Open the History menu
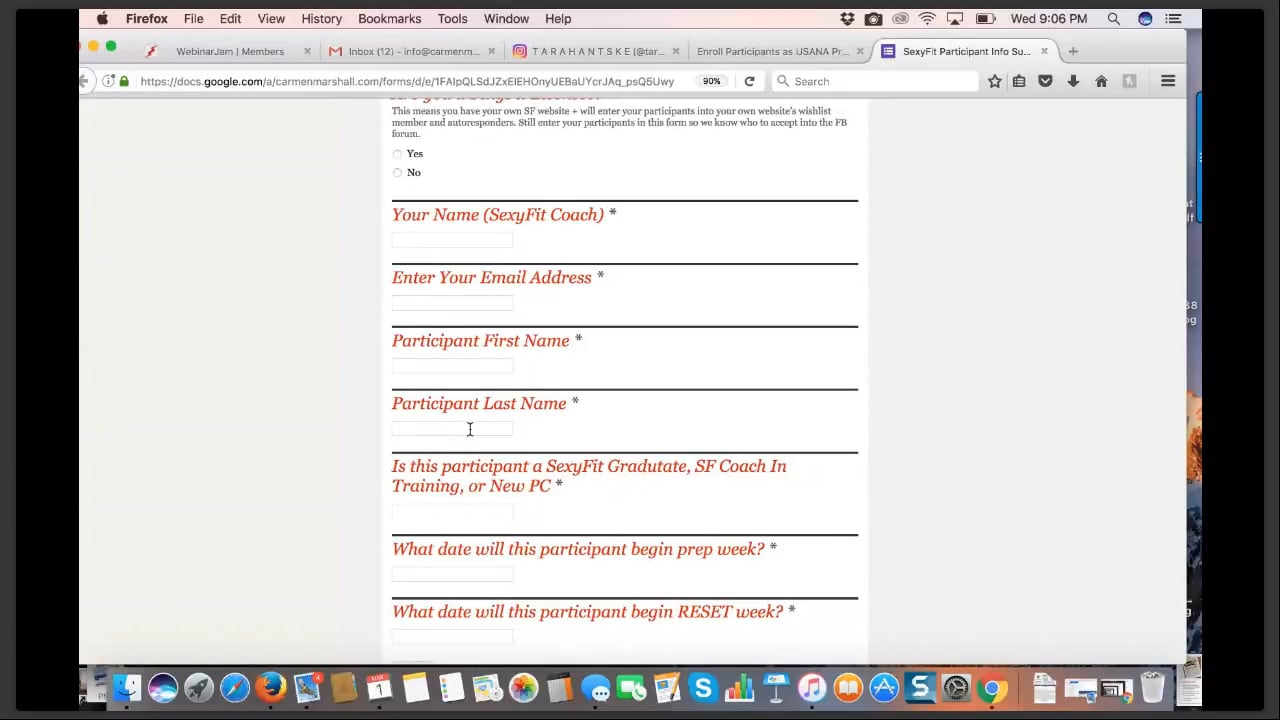 pyautogui.click(x=321, y=19)
